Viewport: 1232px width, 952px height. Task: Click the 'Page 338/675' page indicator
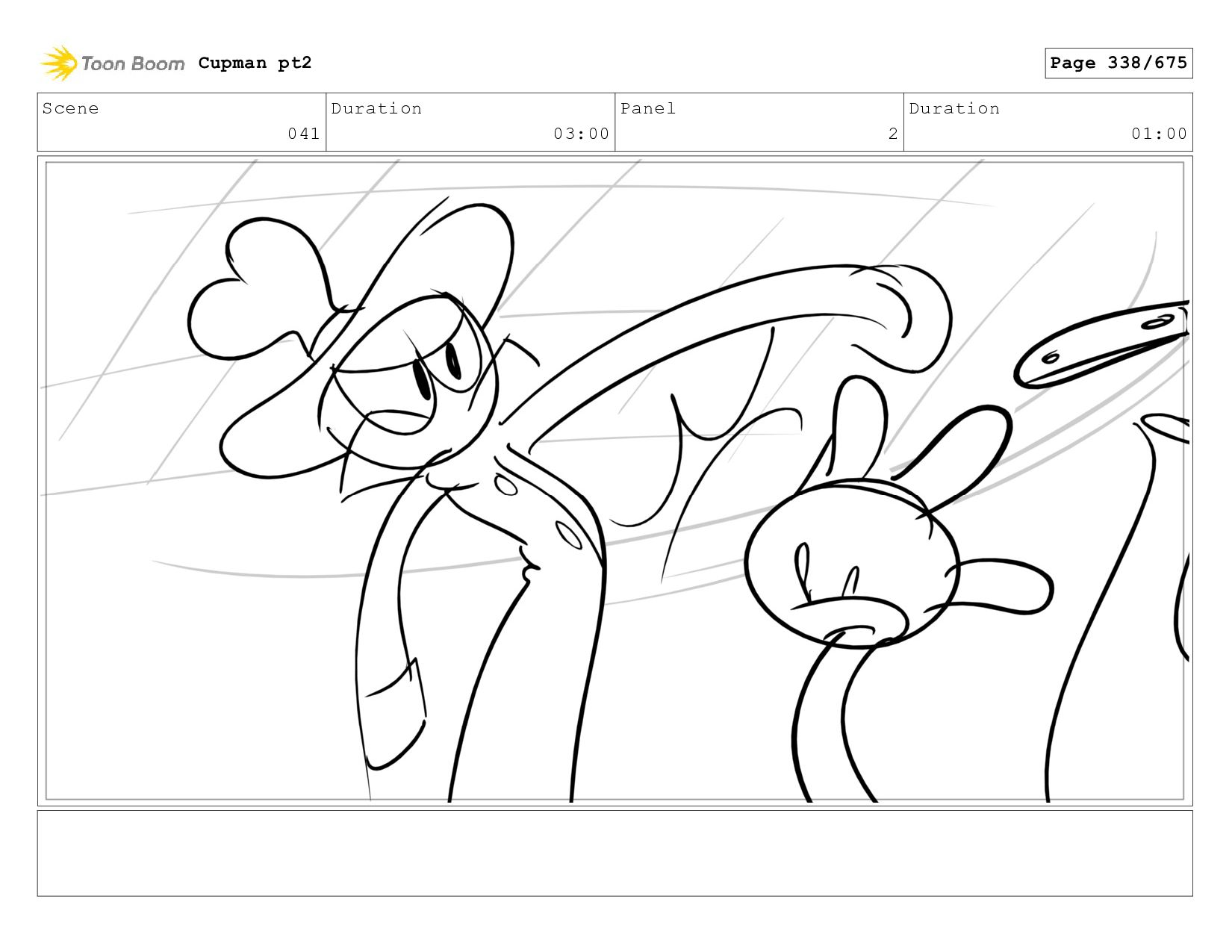tap(1119, 63)
